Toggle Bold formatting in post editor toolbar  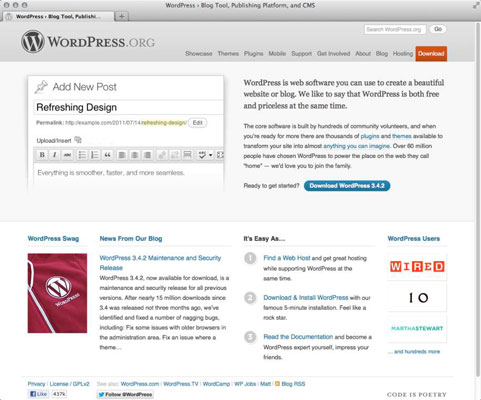pos(42,155)
